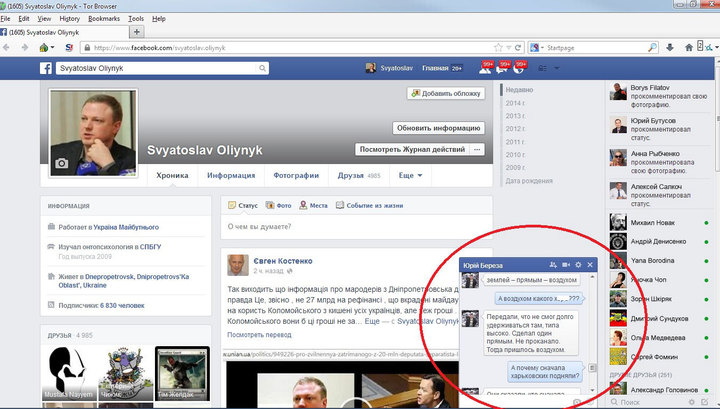Click Обновить информацию button
Image resolution: width=720 pixels, height=409 pixels.
(439, 128)
